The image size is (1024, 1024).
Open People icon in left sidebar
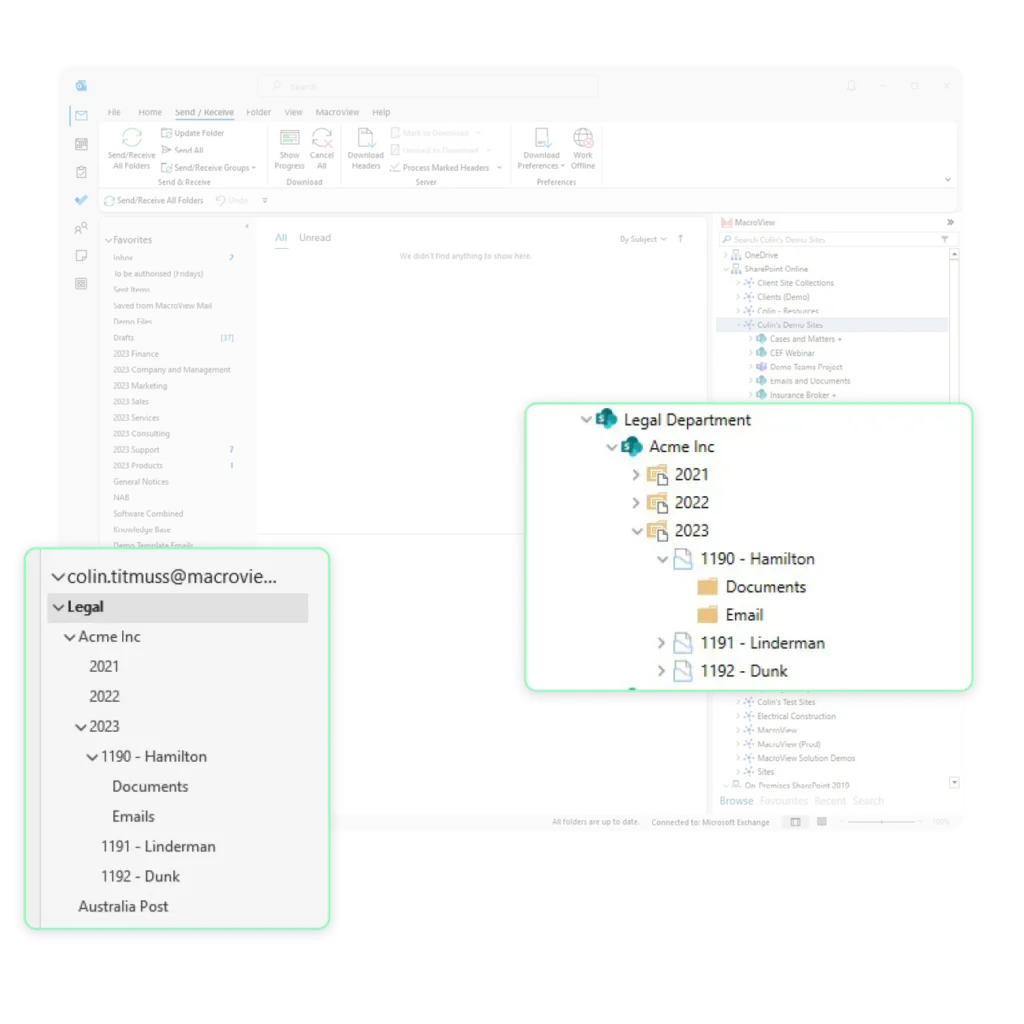point(81,228)
